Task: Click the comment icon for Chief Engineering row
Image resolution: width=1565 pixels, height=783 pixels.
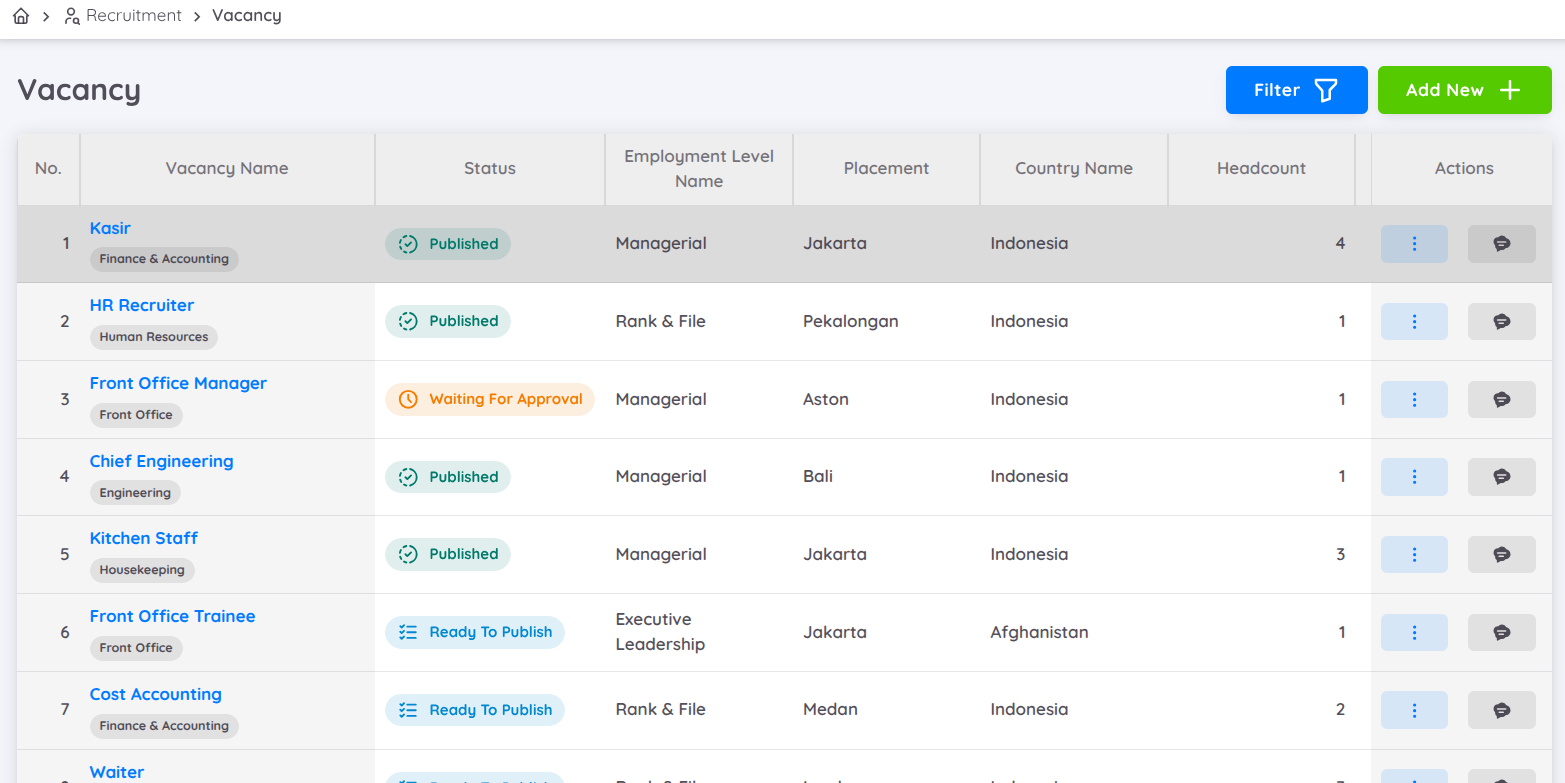Action: click(1501, 477)
